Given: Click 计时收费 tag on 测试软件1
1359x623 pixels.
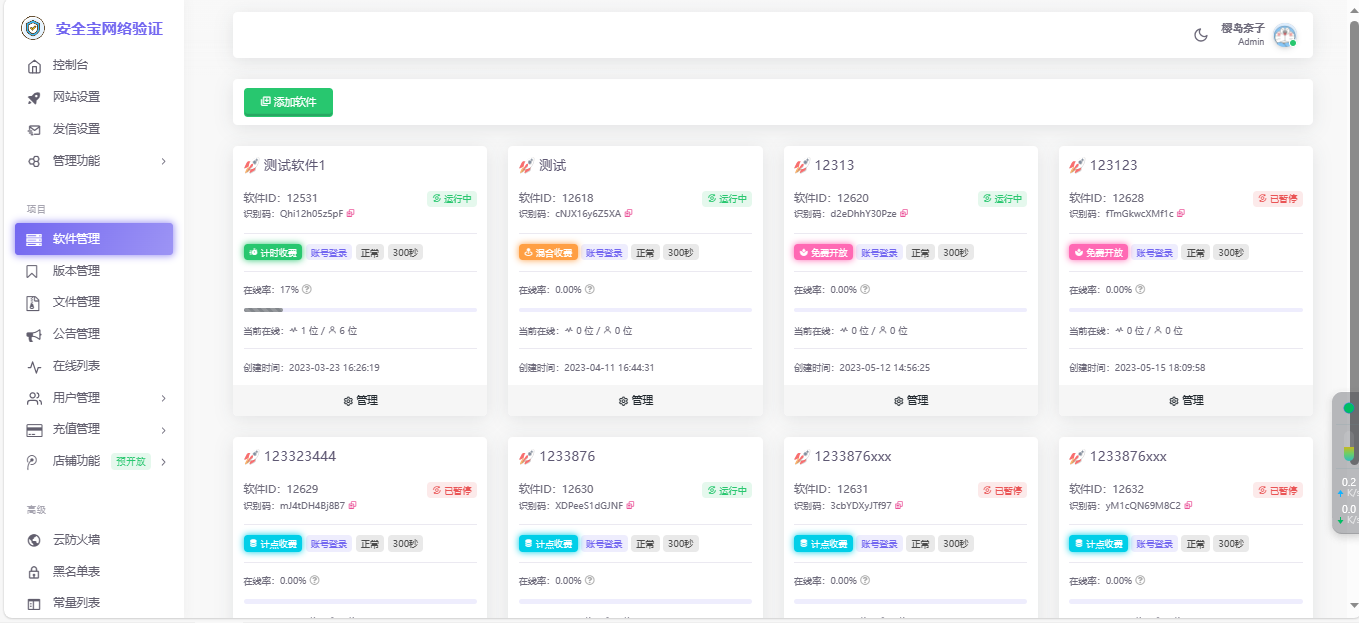Looking at the screenshot, I should click(273, 253).
